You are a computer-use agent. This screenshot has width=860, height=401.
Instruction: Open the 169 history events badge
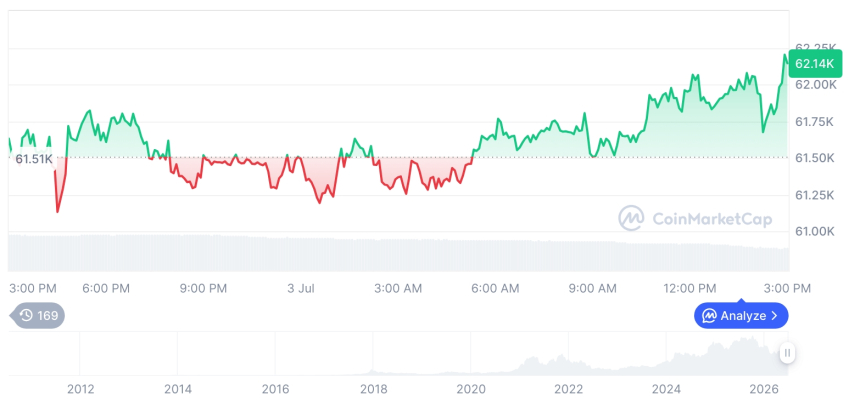[x=38, y=315]
